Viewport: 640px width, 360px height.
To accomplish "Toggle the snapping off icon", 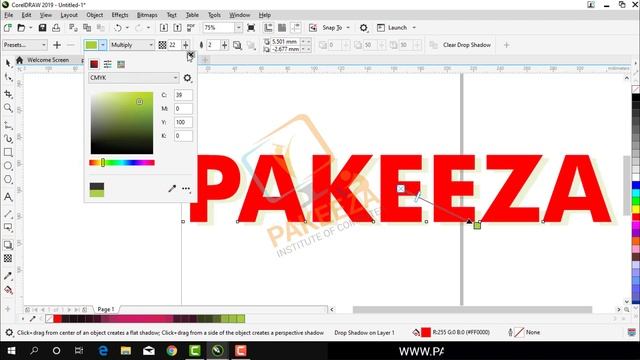I will point(313,28).
